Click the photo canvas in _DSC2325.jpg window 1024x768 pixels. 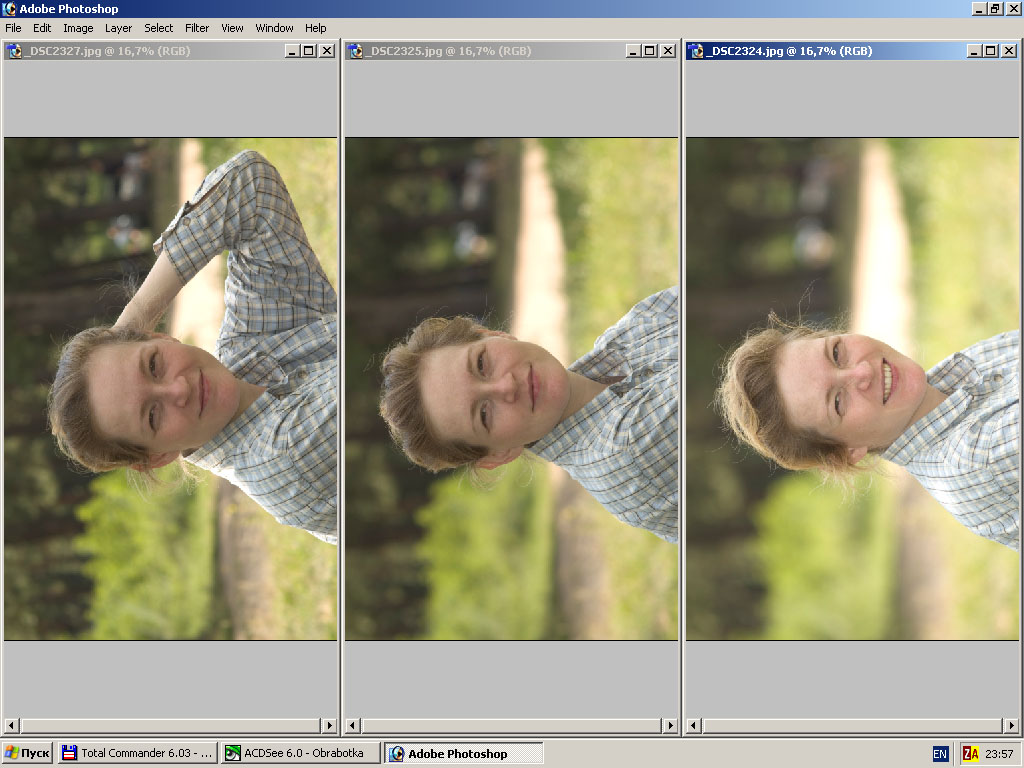511,389
